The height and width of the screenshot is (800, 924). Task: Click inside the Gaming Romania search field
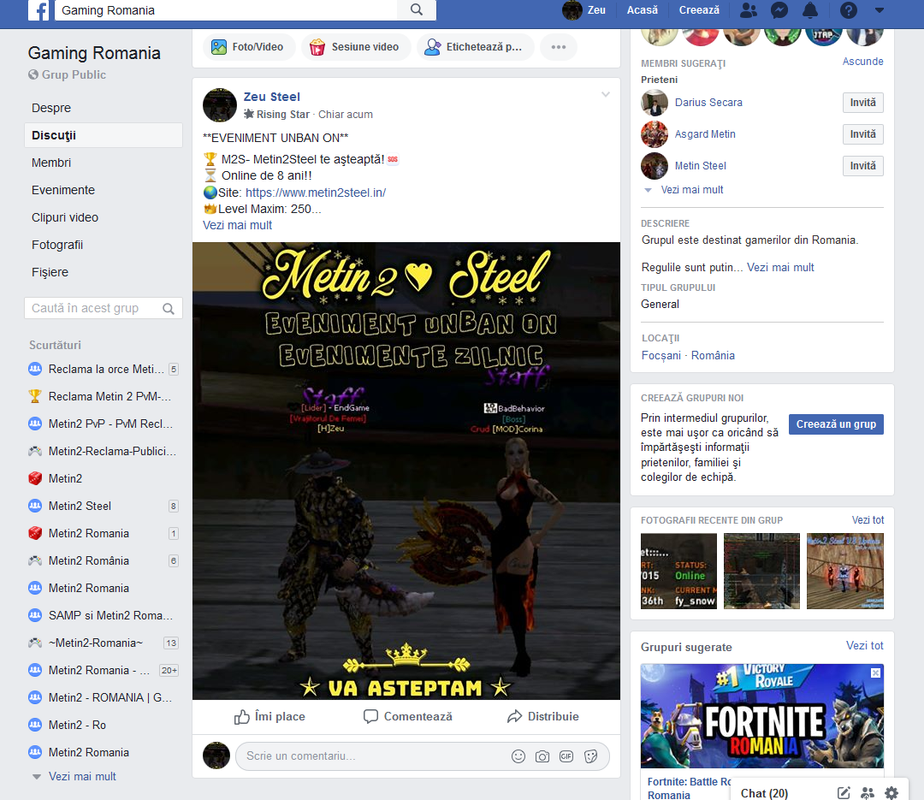pyautogui.click(x=226, y=10)
